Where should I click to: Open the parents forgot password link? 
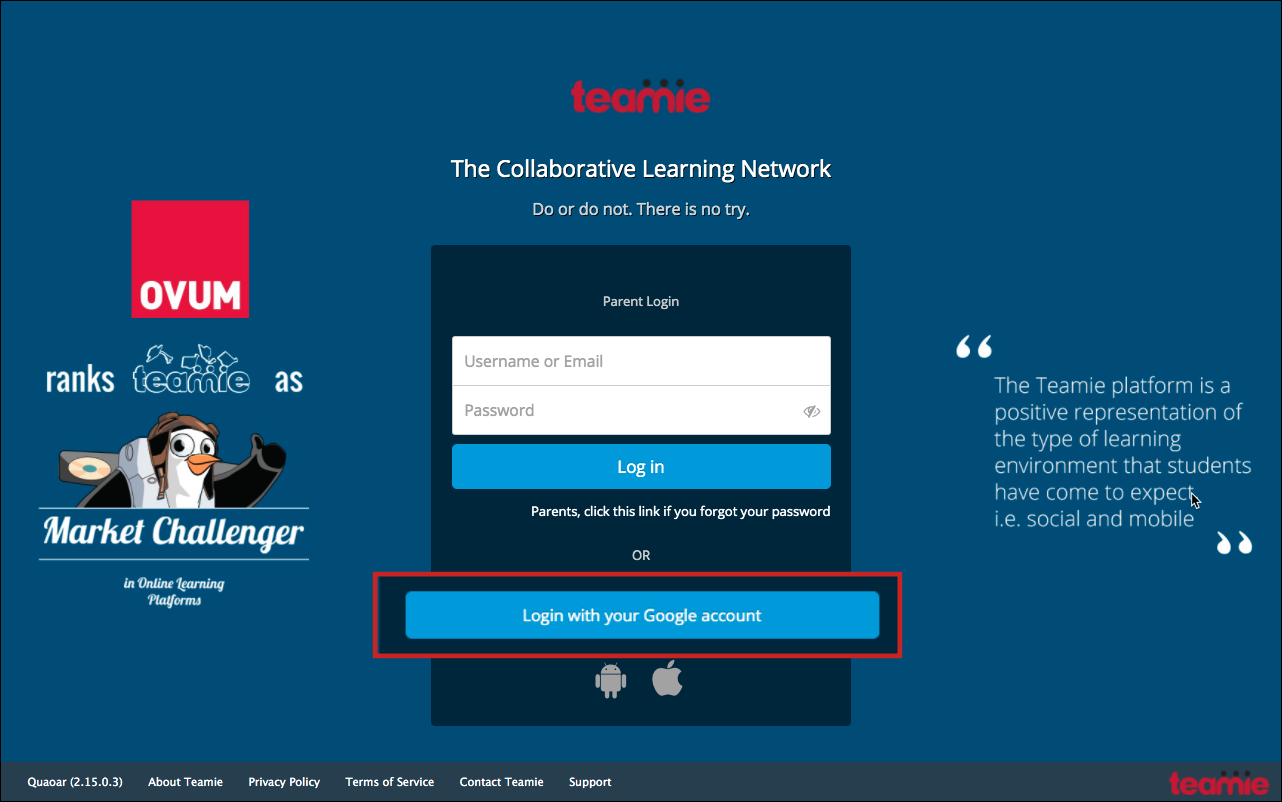coord(680,511)
